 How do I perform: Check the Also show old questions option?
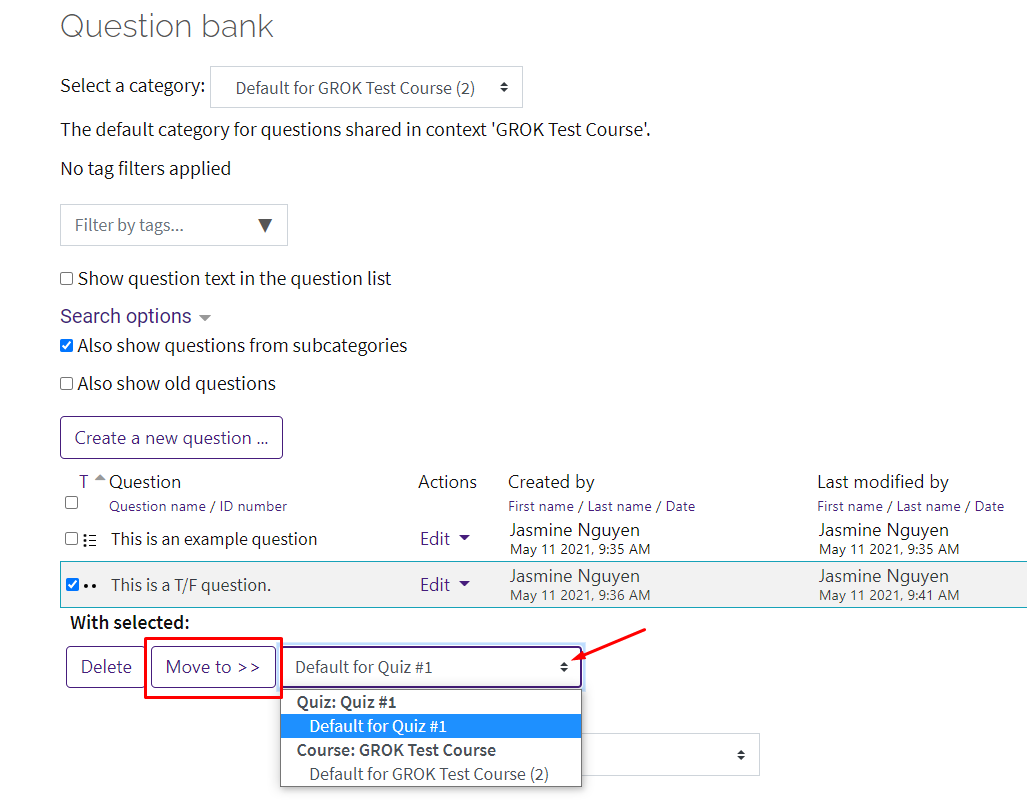(x=66, y=383)
